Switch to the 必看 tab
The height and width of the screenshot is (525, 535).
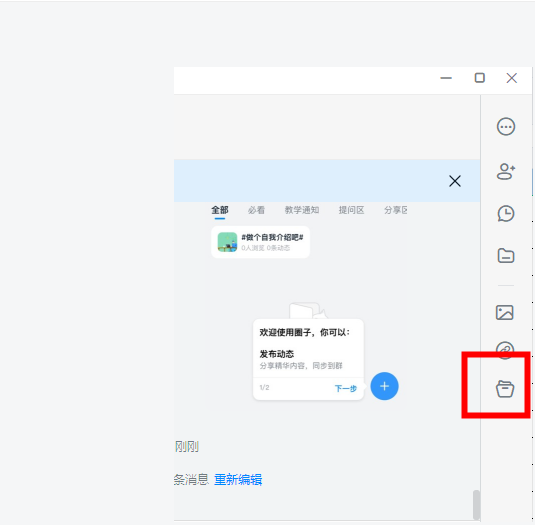(x=256, y=210)
